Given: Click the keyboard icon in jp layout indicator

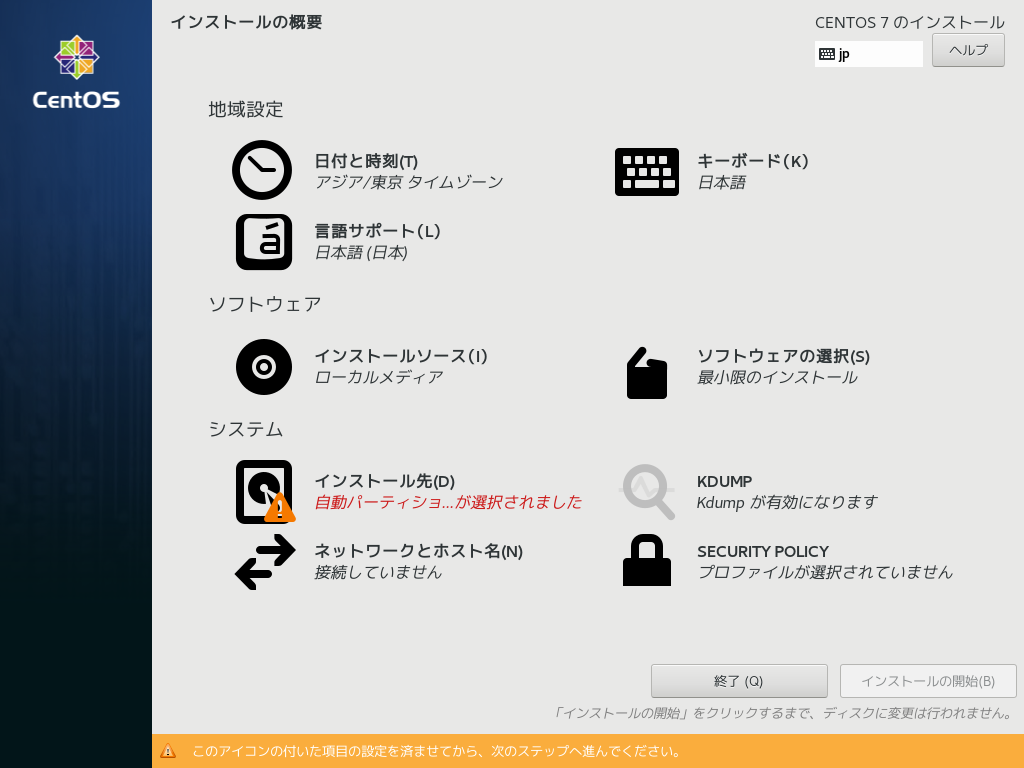Looking at the screenshot, I should pos(827,54).
